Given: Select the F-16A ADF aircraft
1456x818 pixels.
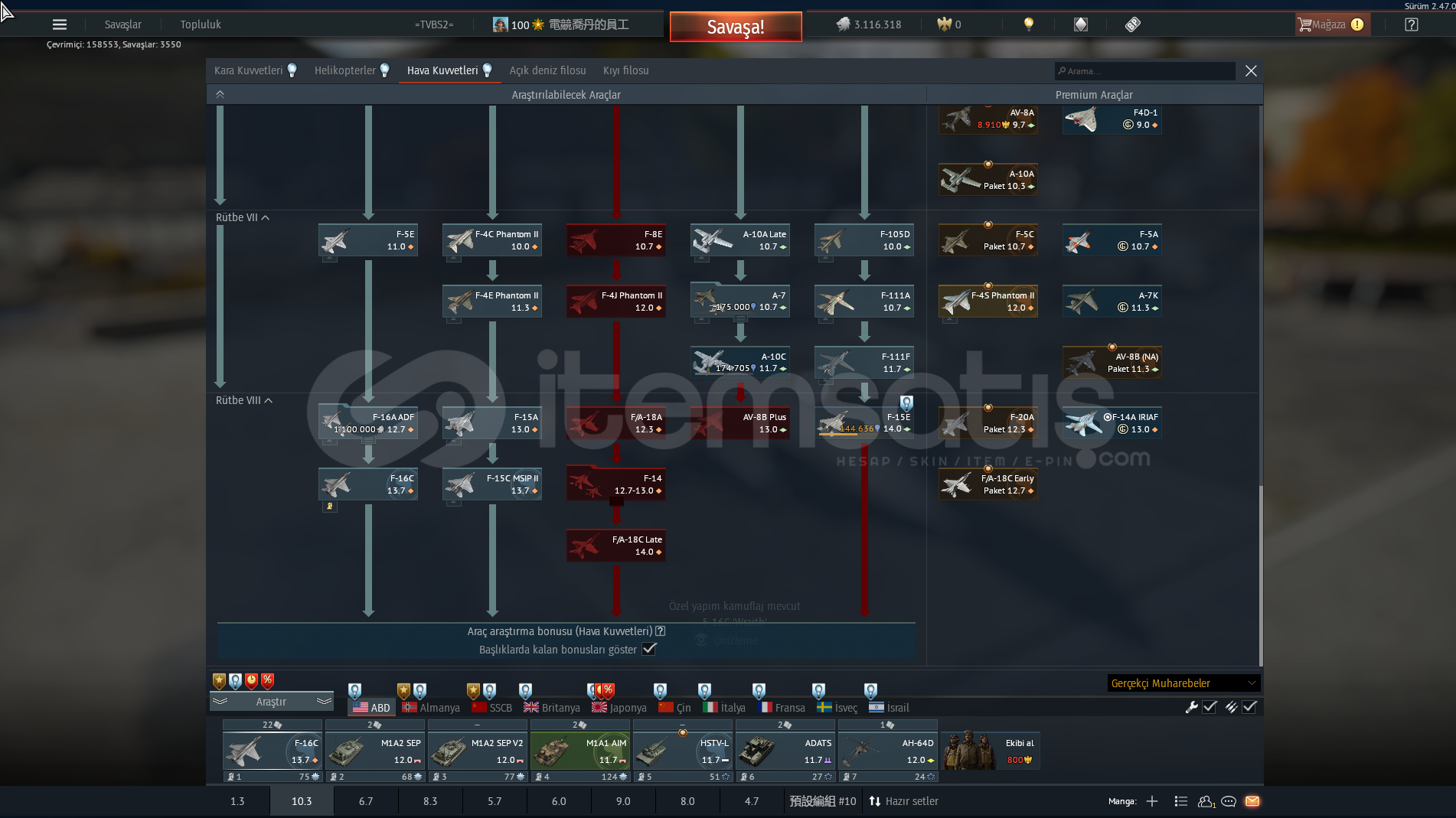Looking at the screenshot, I should pyautogui.click(x=368, y=423).
